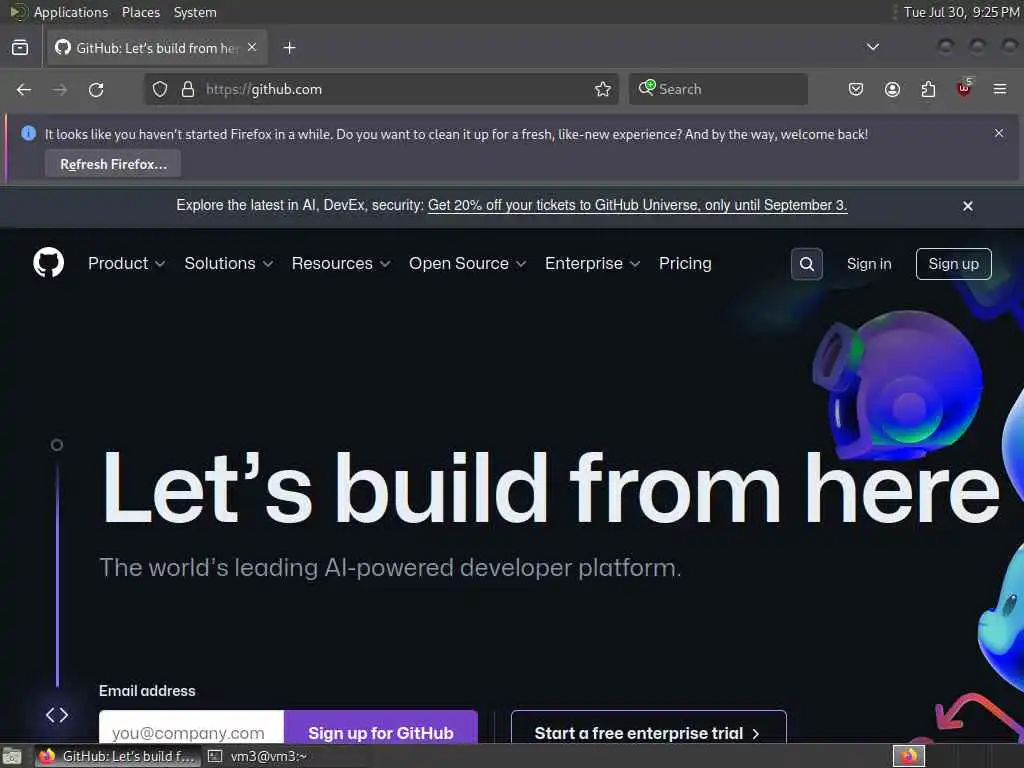This screenshot has height=768, width=1024.
Task: Click the Firefox icon in the bottom-right workspace switcher
Action: point(909,756)
